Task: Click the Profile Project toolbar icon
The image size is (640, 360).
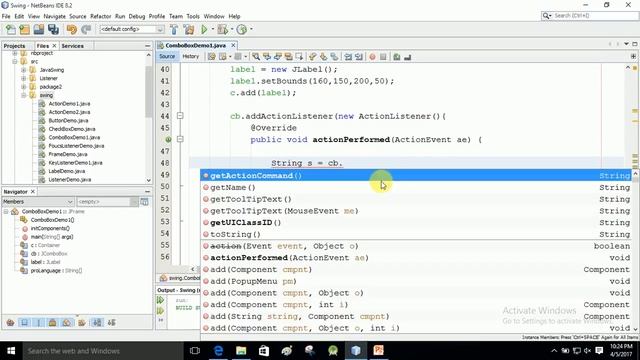Action: (242, 29)
